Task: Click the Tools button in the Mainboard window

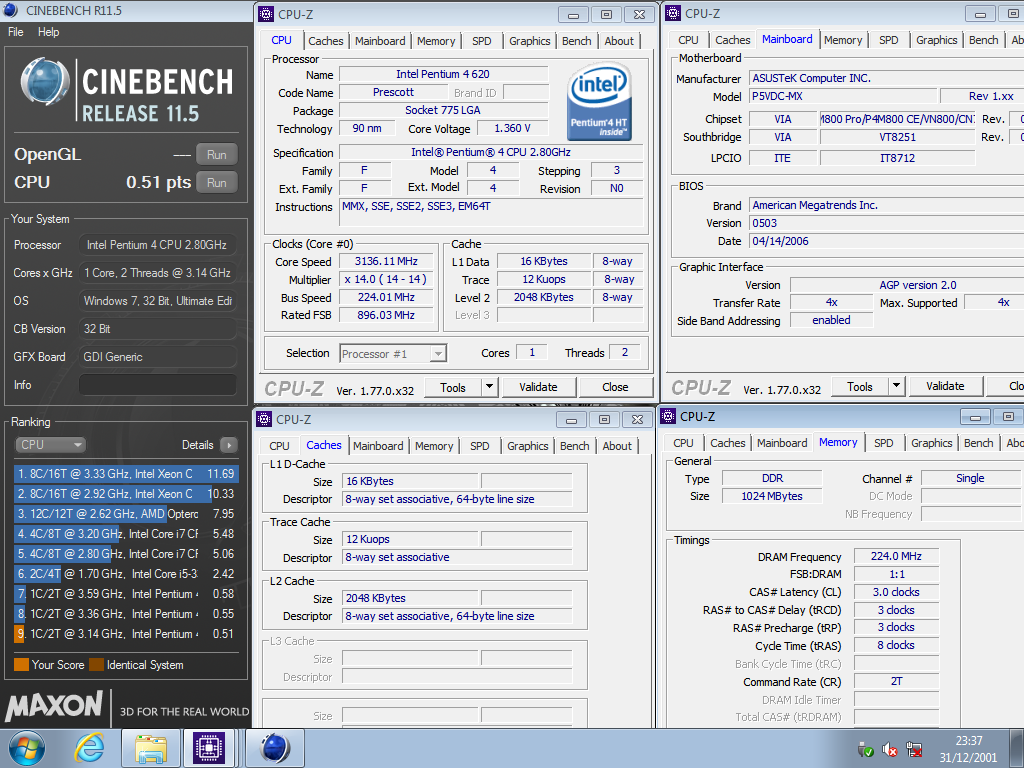Action: (x=859, y=386)
